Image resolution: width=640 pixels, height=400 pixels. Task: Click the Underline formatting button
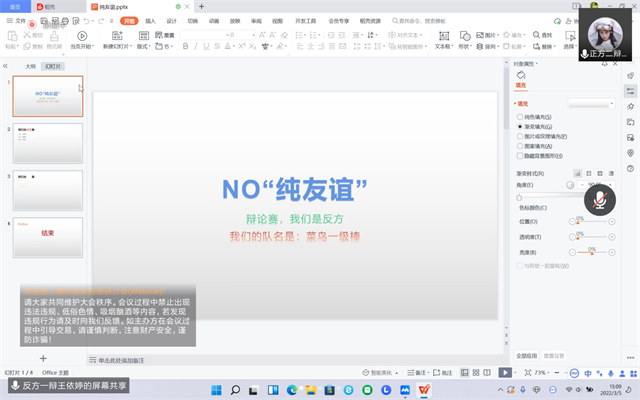pyautogui.click(x=206, y=47)
